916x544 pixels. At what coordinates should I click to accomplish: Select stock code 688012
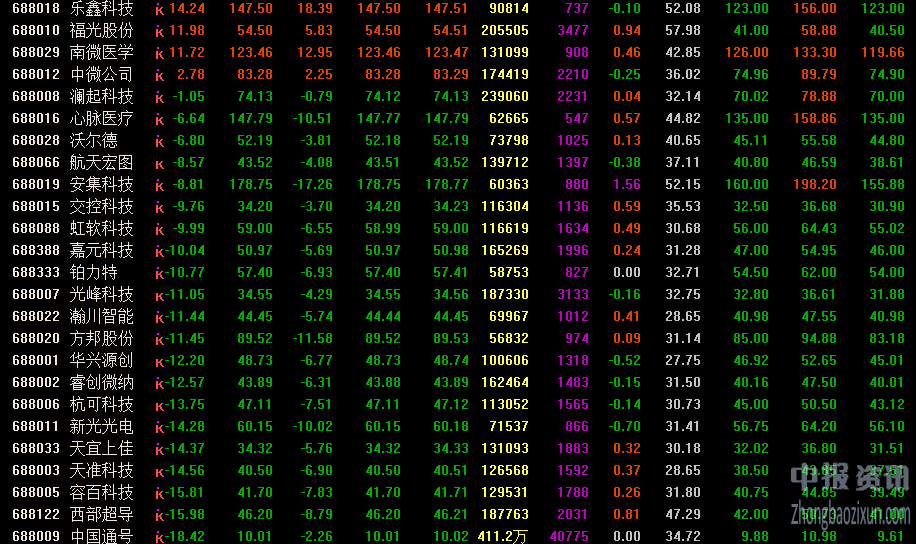pyautogui.click(x=36, y=74)
